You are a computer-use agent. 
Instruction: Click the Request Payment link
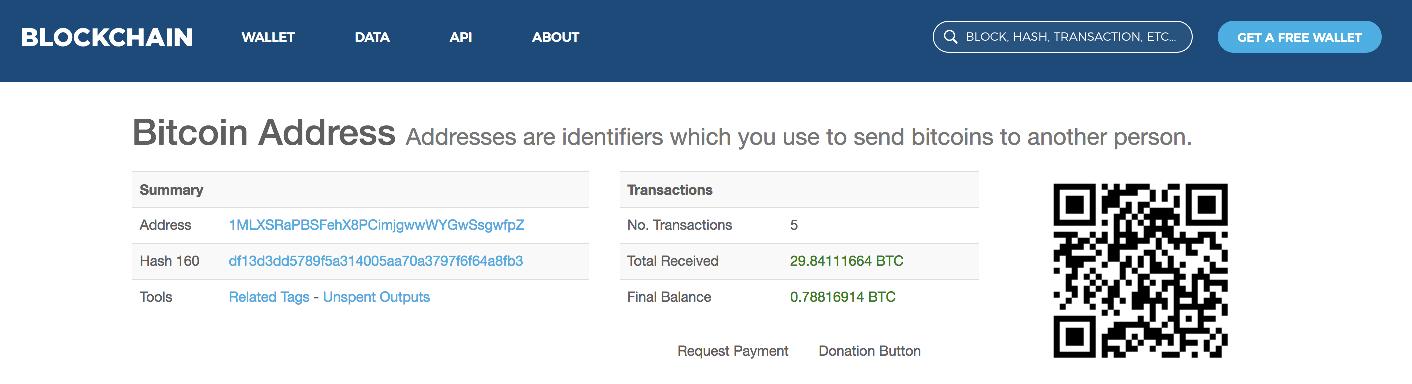(733, 351)
